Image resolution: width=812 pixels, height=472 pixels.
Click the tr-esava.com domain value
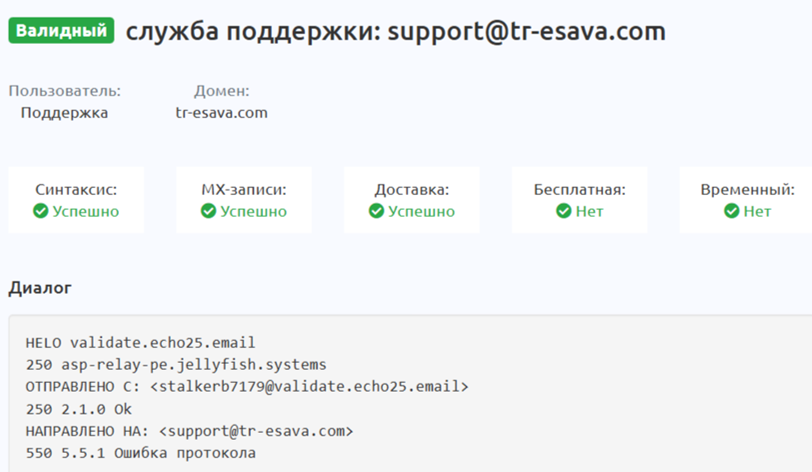tap(221, 113)
